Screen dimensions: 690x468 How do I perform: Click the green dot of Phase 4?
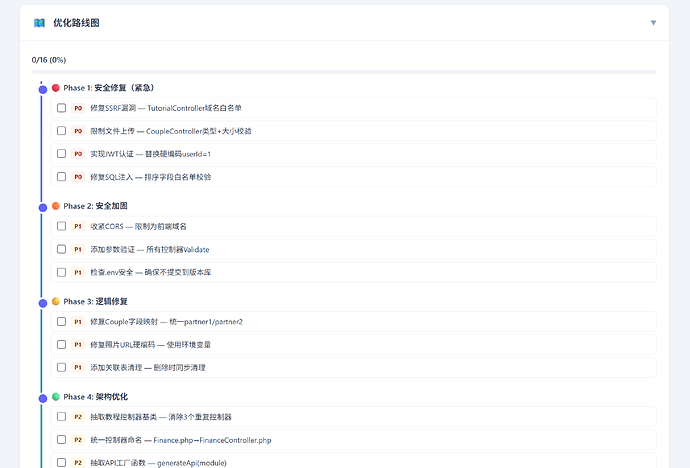tap(55, 397)
